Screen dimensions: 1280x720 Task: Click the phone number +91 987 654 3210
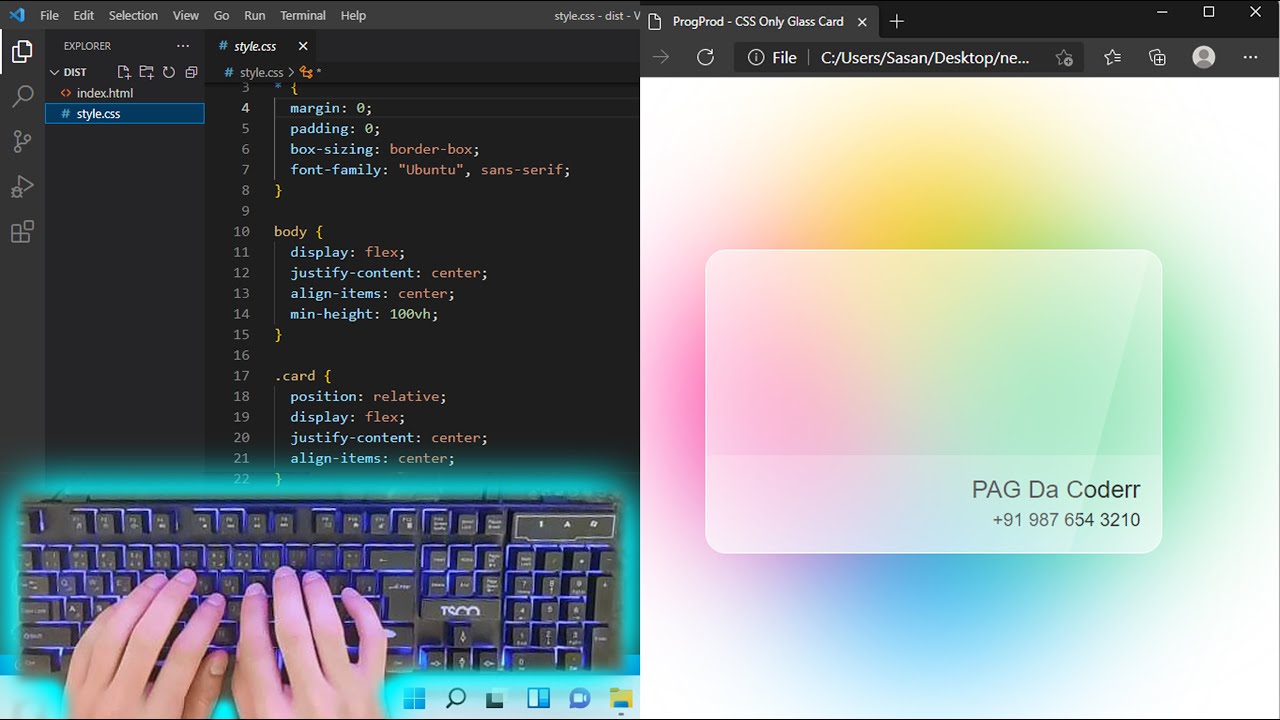pyautogui.click(x=1066, y=520)
